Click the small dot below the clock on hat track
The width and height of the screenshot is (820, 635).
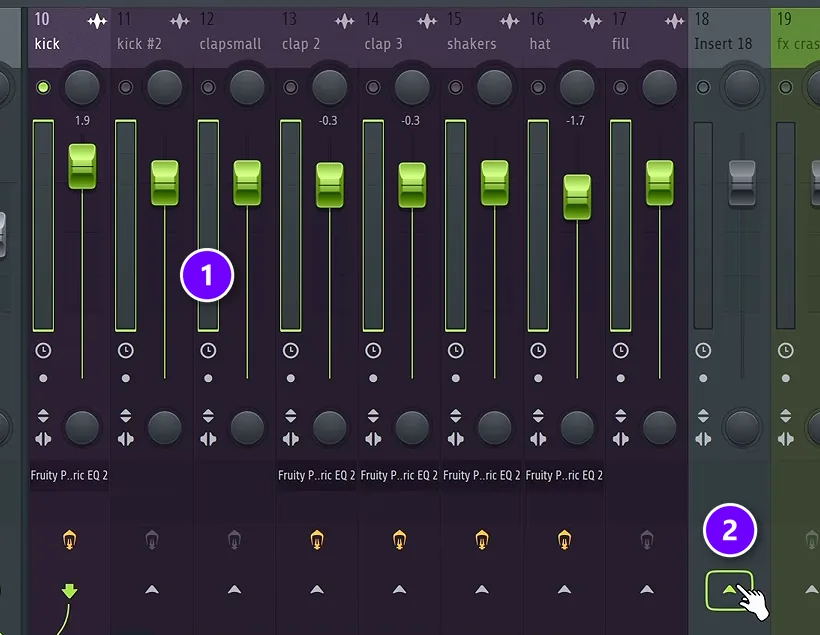(x=538, y=378)
